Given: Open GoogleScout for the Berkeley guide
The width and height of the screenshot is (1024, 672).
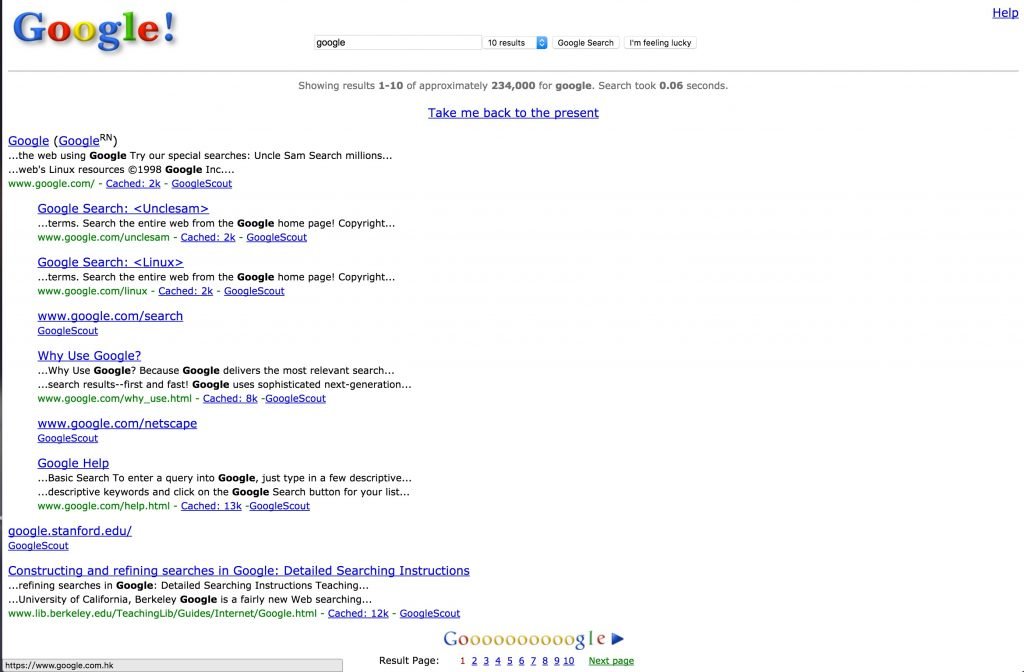Looking at the screenshot, I should pyautogui.click(x=430, y=613).
